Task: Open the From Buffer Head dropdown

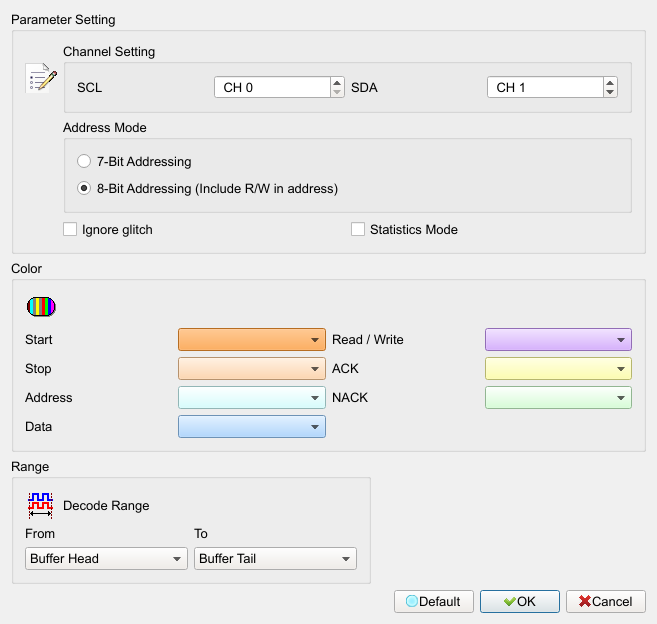Action: [106, 558]
